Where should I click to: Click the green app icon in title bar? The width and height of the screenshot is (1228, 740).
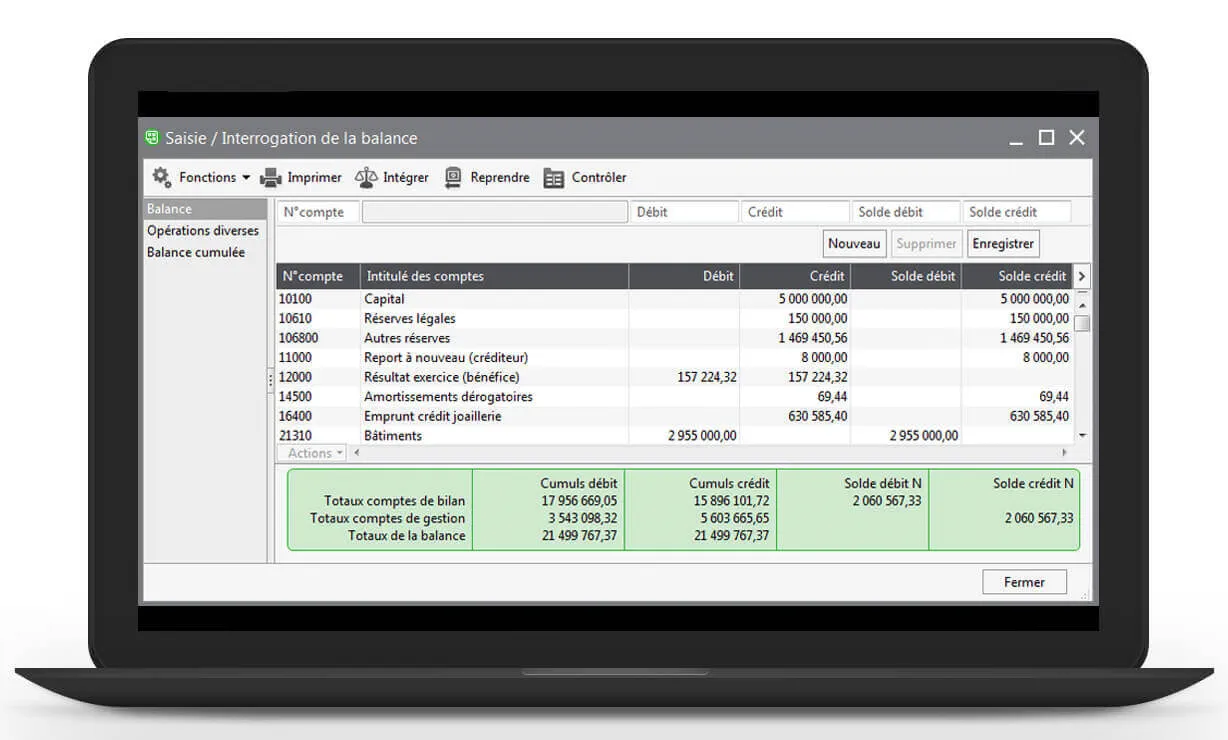click(x=152, y=138)
